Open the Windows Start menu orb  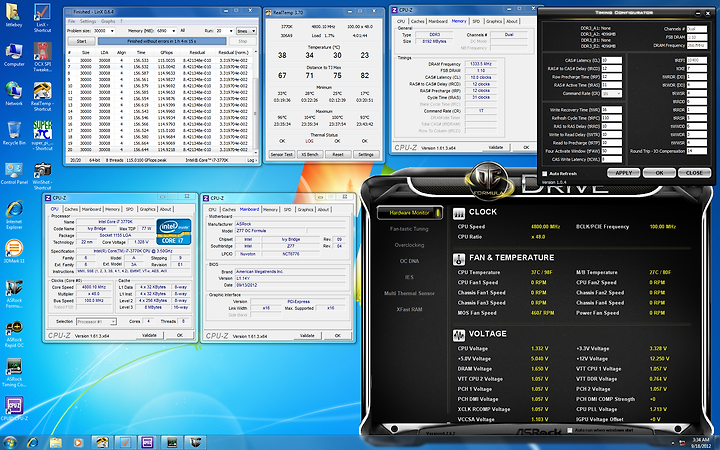coord(10,443)
